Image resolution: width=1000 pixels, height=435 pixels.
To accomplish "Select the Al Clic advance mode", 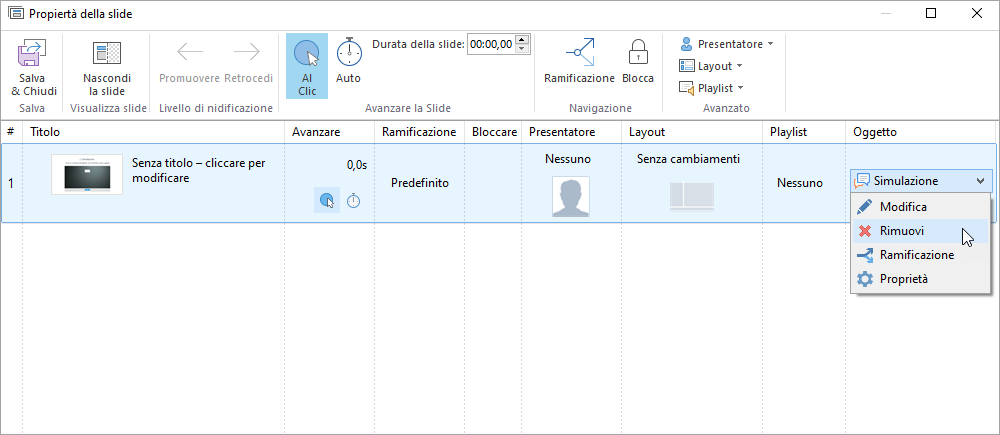I will click(x=307, y=53).
